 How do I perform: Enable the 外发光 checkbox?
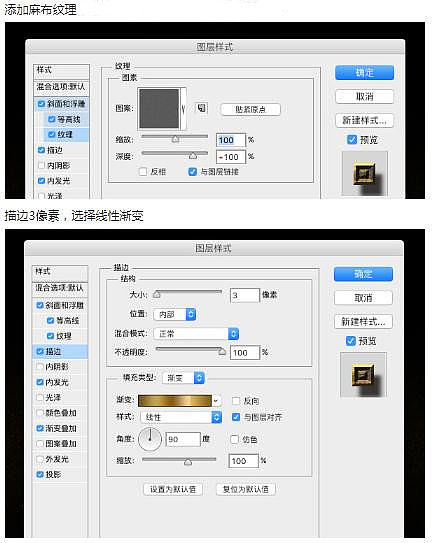39,459
